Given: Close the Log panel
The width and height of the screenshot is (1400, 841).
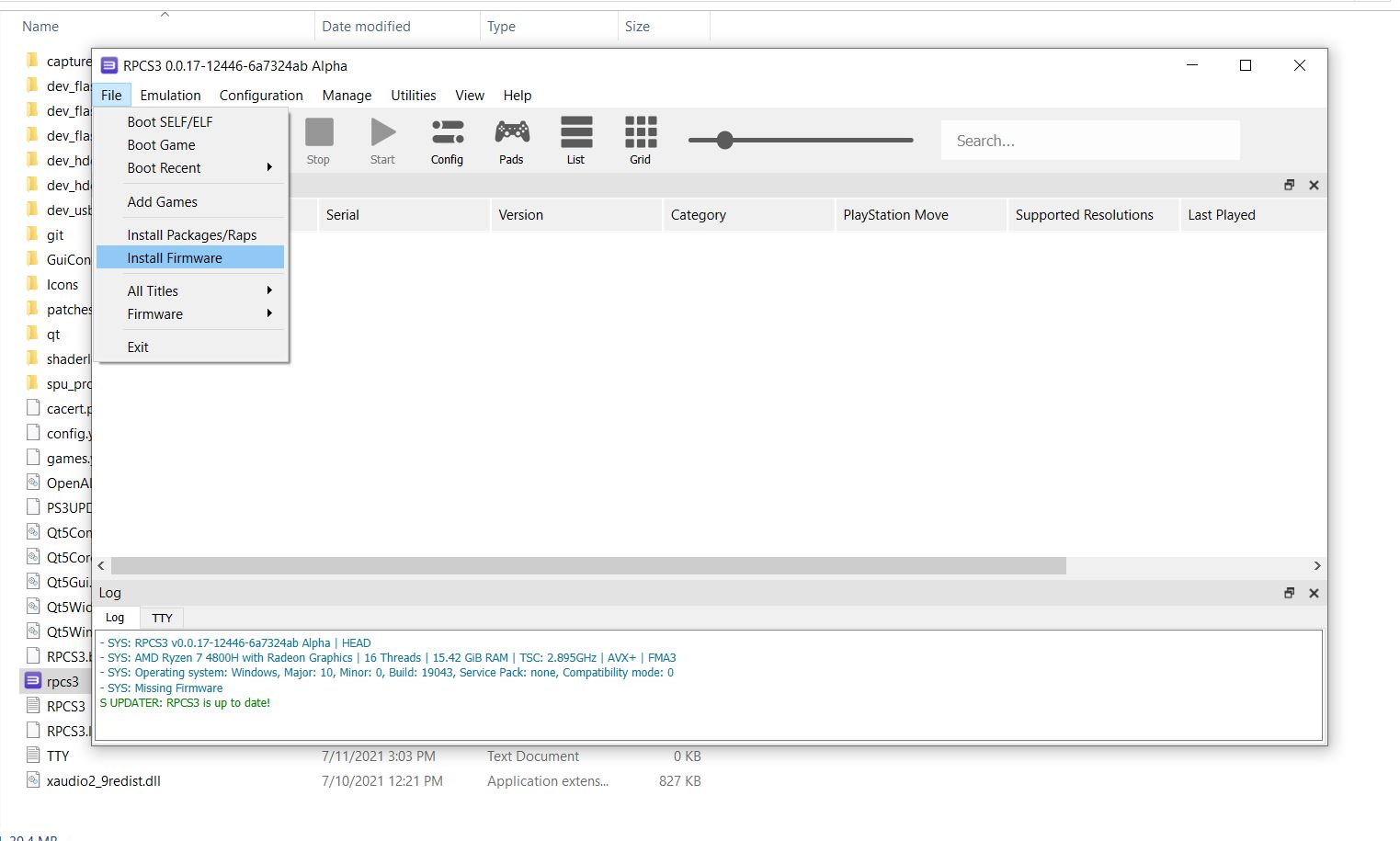Looking at the screenshot, I should [x=1314, y=593].
